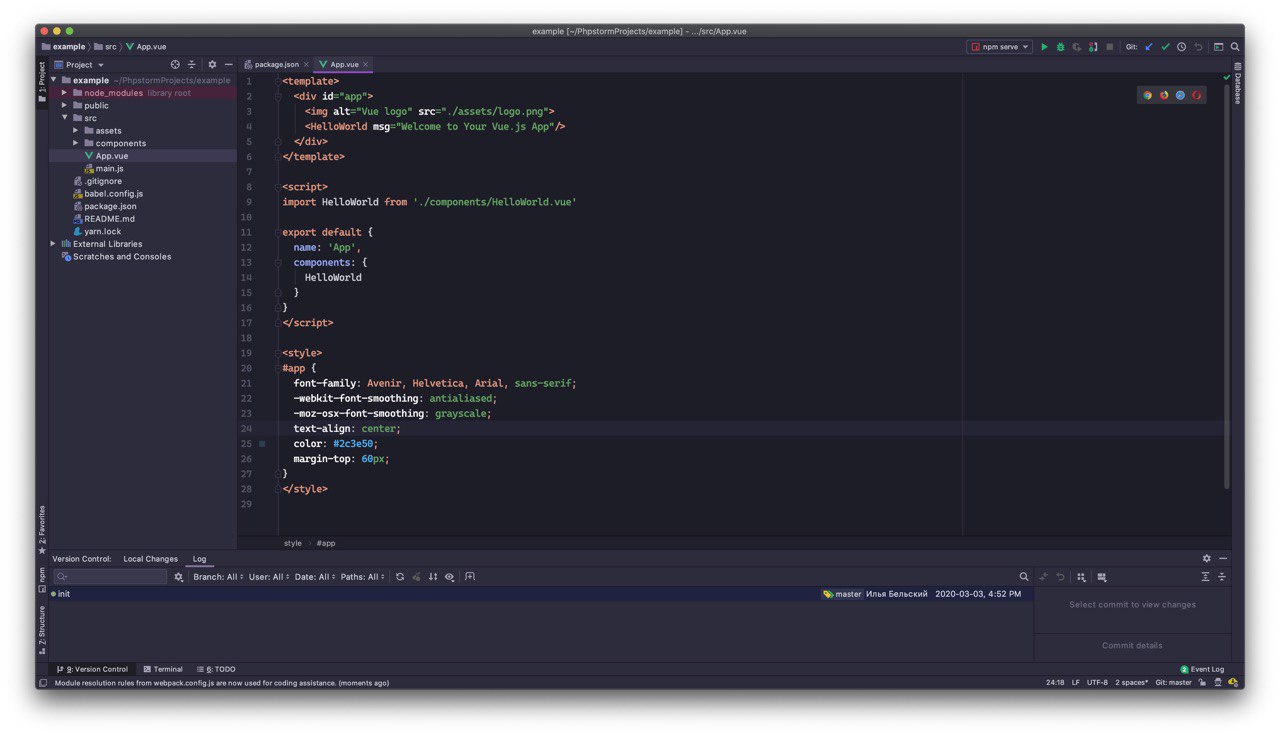Click the #app breadcrumb
This screenshot has width=1280, height=736.
[x=326, y=543]
